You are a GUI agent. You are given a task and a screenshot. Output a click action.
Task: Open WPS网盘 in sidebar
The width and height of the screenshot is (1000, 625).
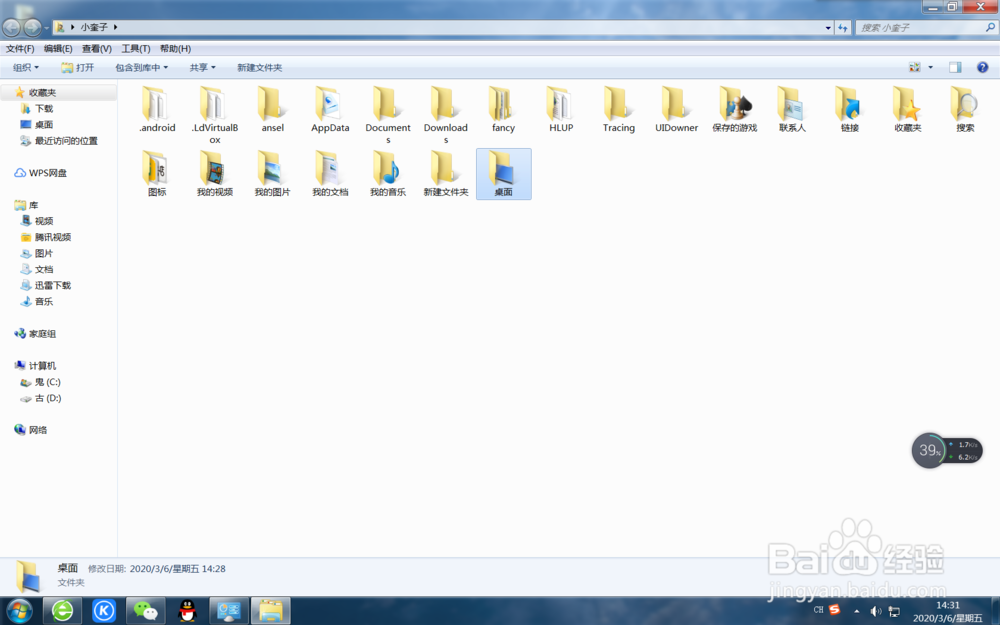click(48, 173)
